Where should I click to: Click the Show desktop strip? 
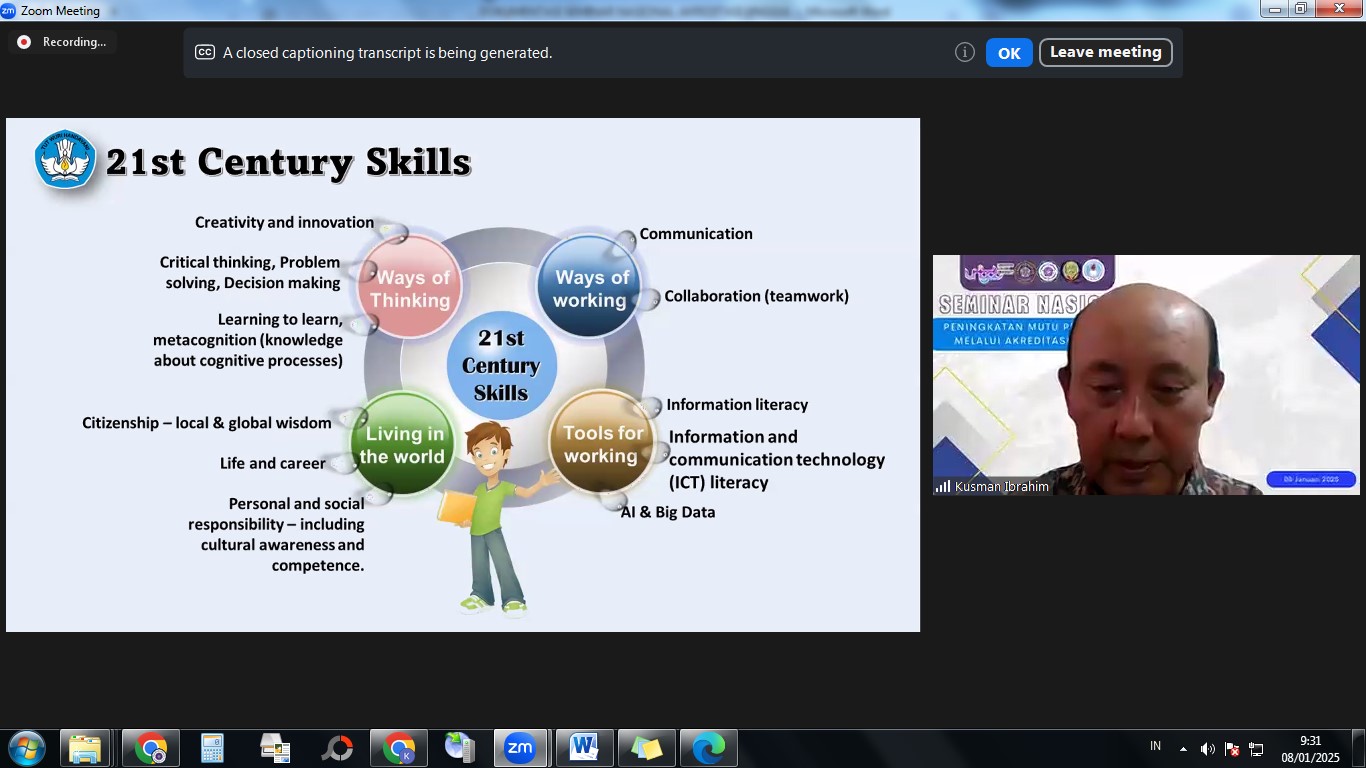click(x=1359, y=748)
